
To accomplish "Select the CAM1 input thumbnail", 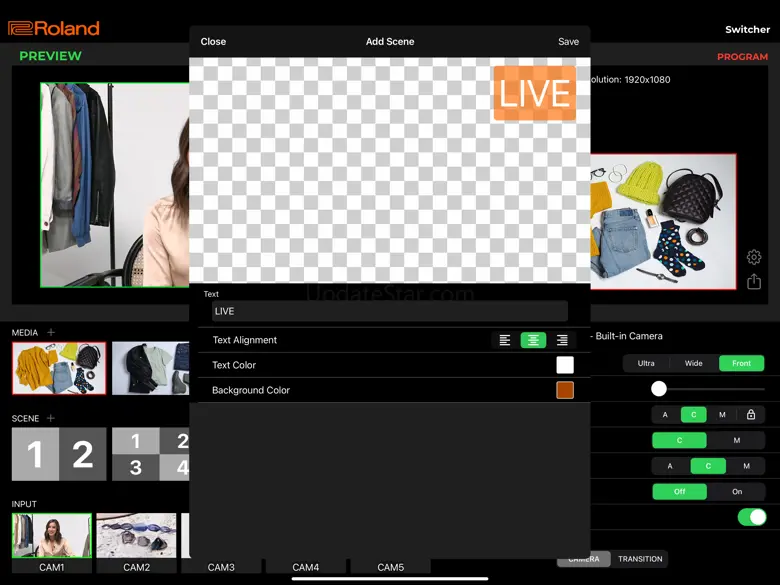I will (52, 536).
